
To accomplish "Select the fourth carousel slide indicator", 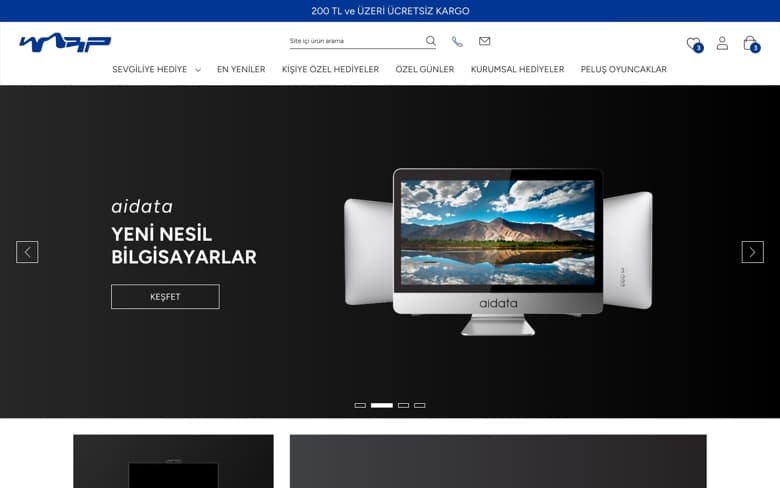I will click(x=420, y=405).
